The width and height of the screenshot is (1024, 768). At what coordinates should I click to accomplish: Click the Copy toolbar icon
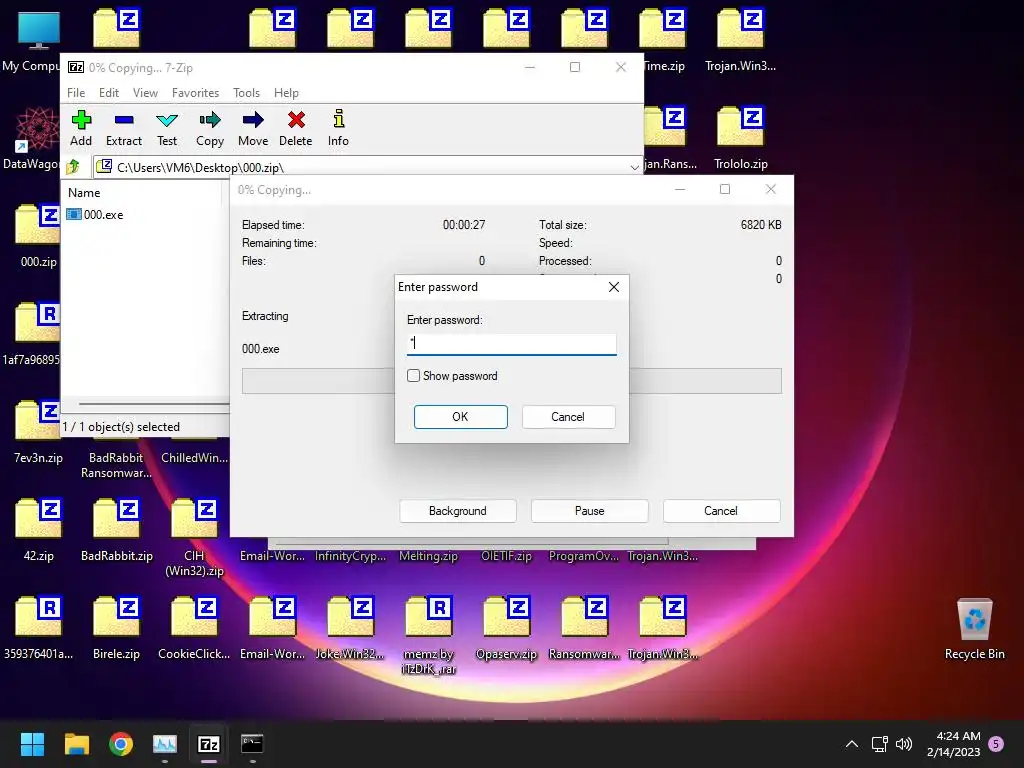(x=210, y=128)
